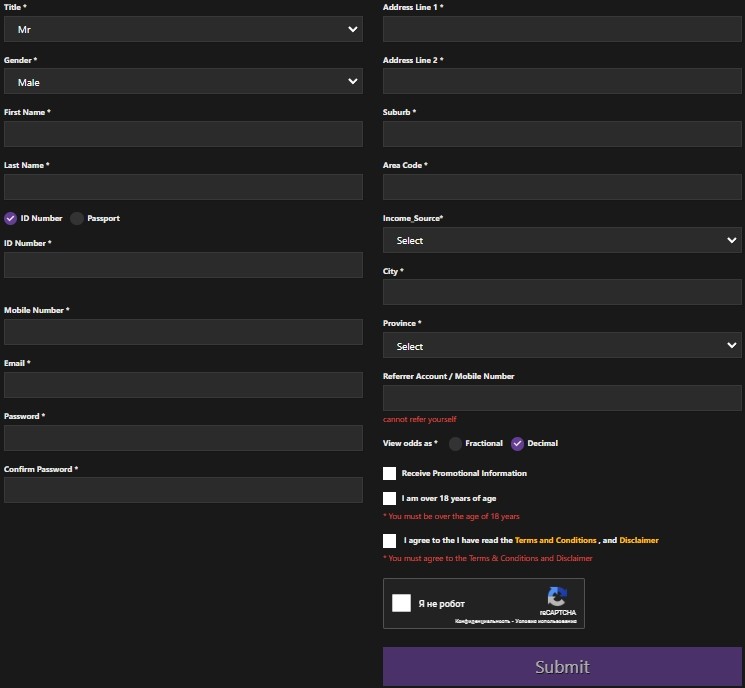This screenshot has height=688, width=745.
Task: Open the Title dropdown showing Mr
Action: [x=183, y=29]
